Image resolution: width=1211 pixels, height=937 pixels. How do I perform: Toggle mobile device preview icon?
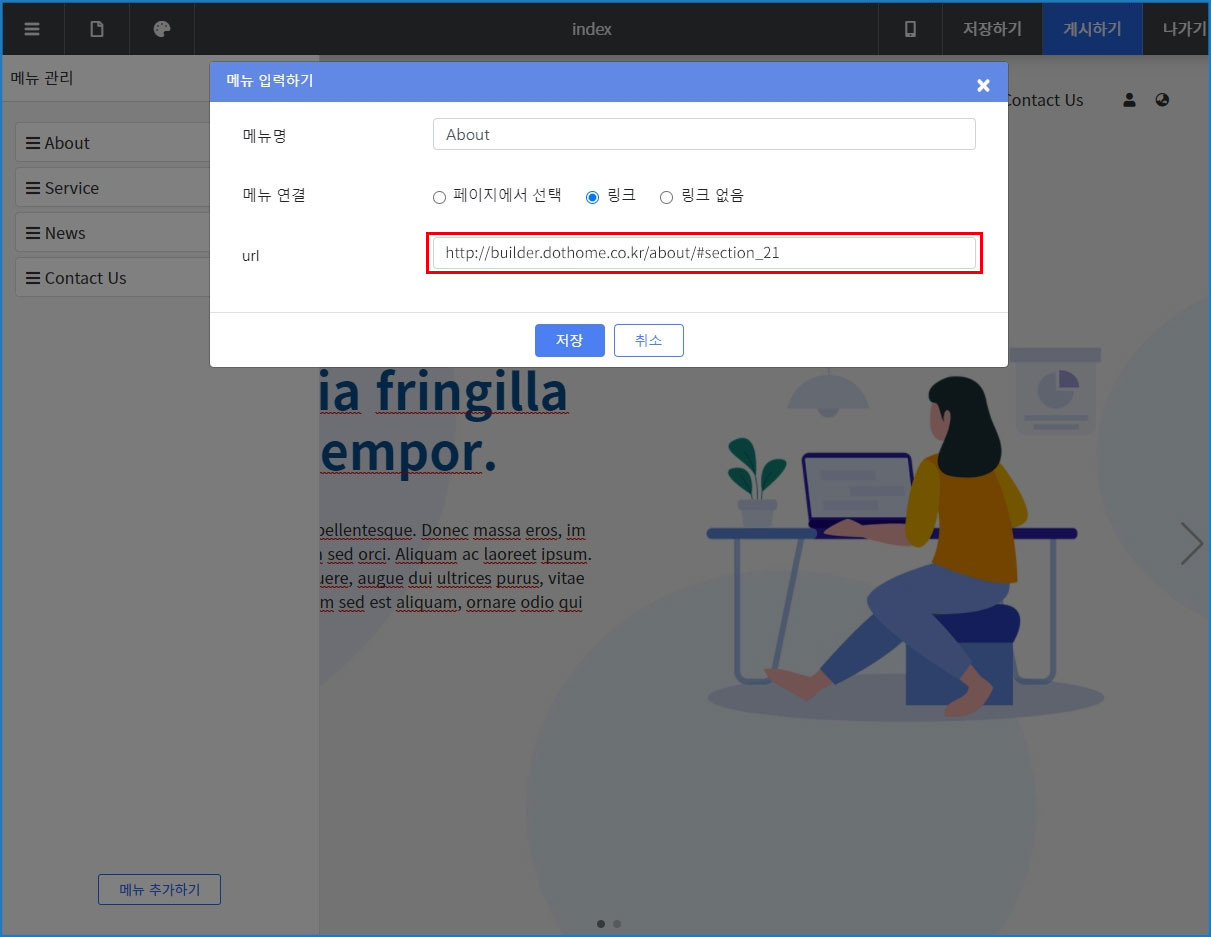tap(910, 29)
